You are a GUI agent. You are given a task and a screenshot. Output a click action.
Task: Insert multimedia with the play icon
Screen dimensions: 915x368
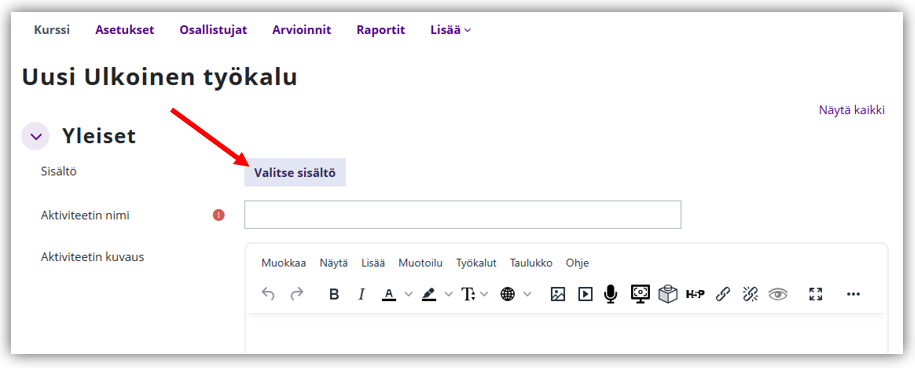coord(585,295)
